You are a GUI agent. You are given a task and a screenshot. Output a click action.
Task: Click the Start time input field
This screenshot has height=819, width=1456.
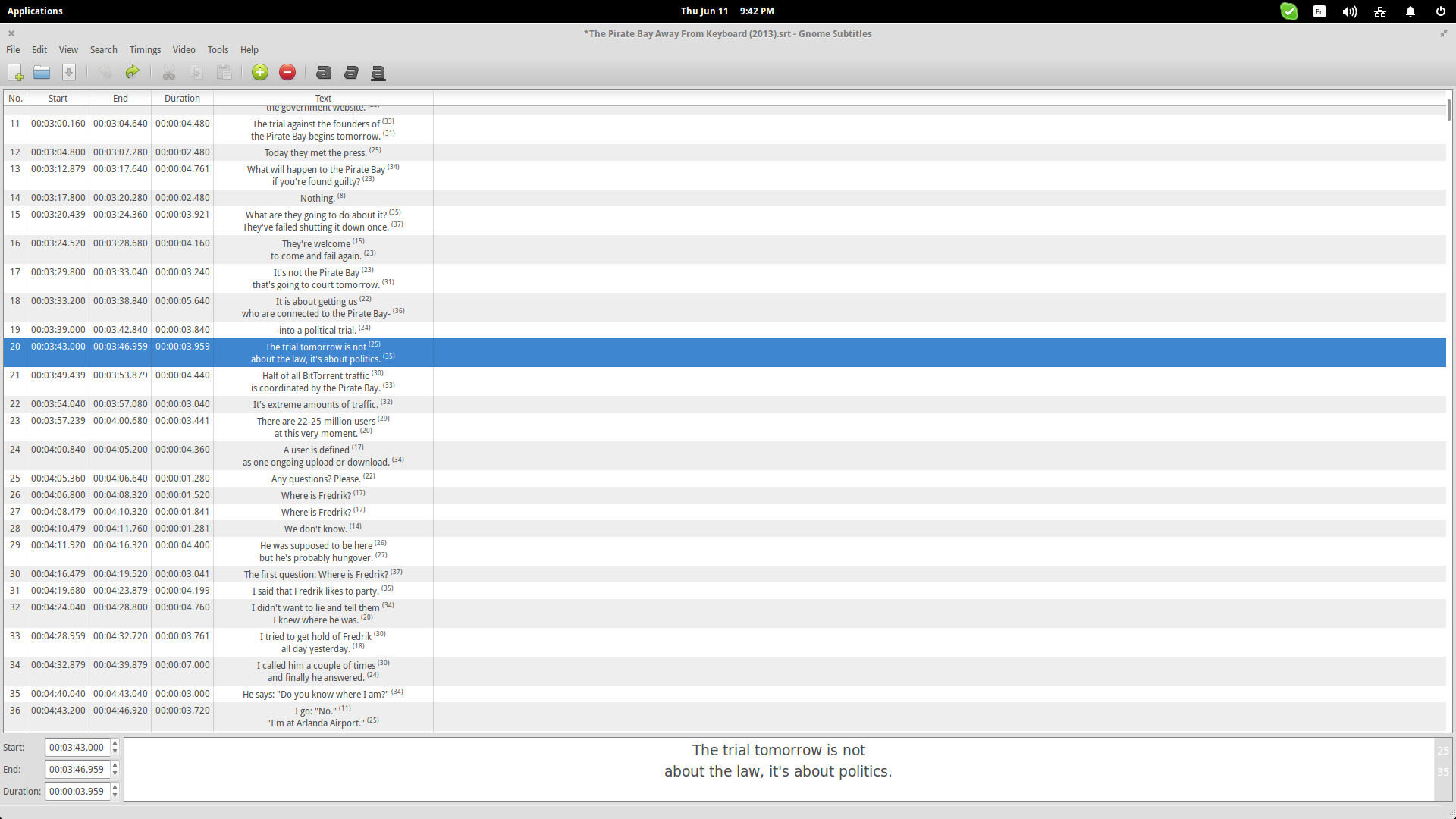tap(77, 748)
